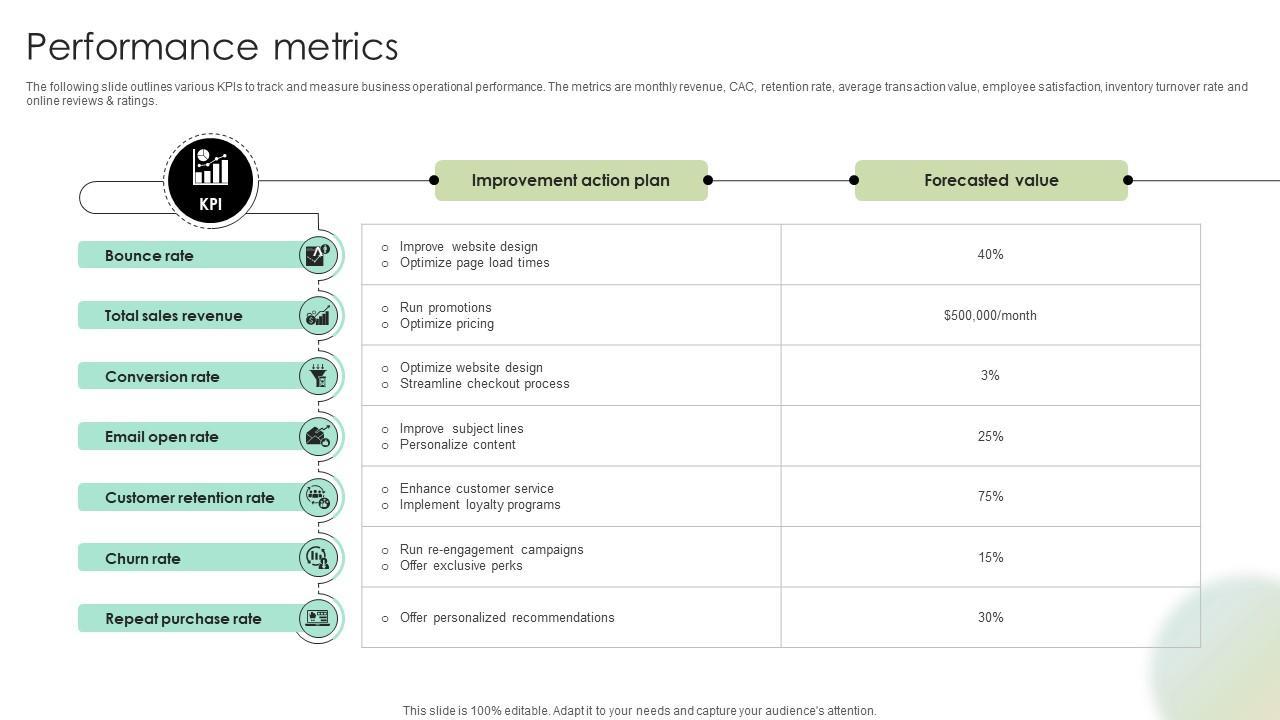1280x720 pixels.
Task: Click the Repeat purchase rate icon
Action: pyautogui.click(x=318, y=618)
